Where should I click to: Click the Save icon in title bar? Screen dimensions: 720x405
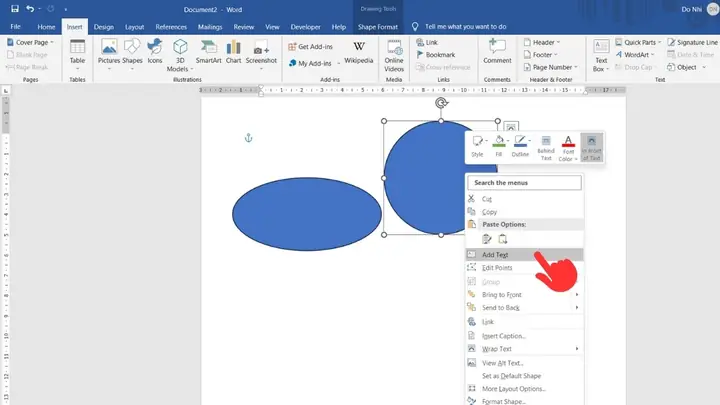click(15, 9)
